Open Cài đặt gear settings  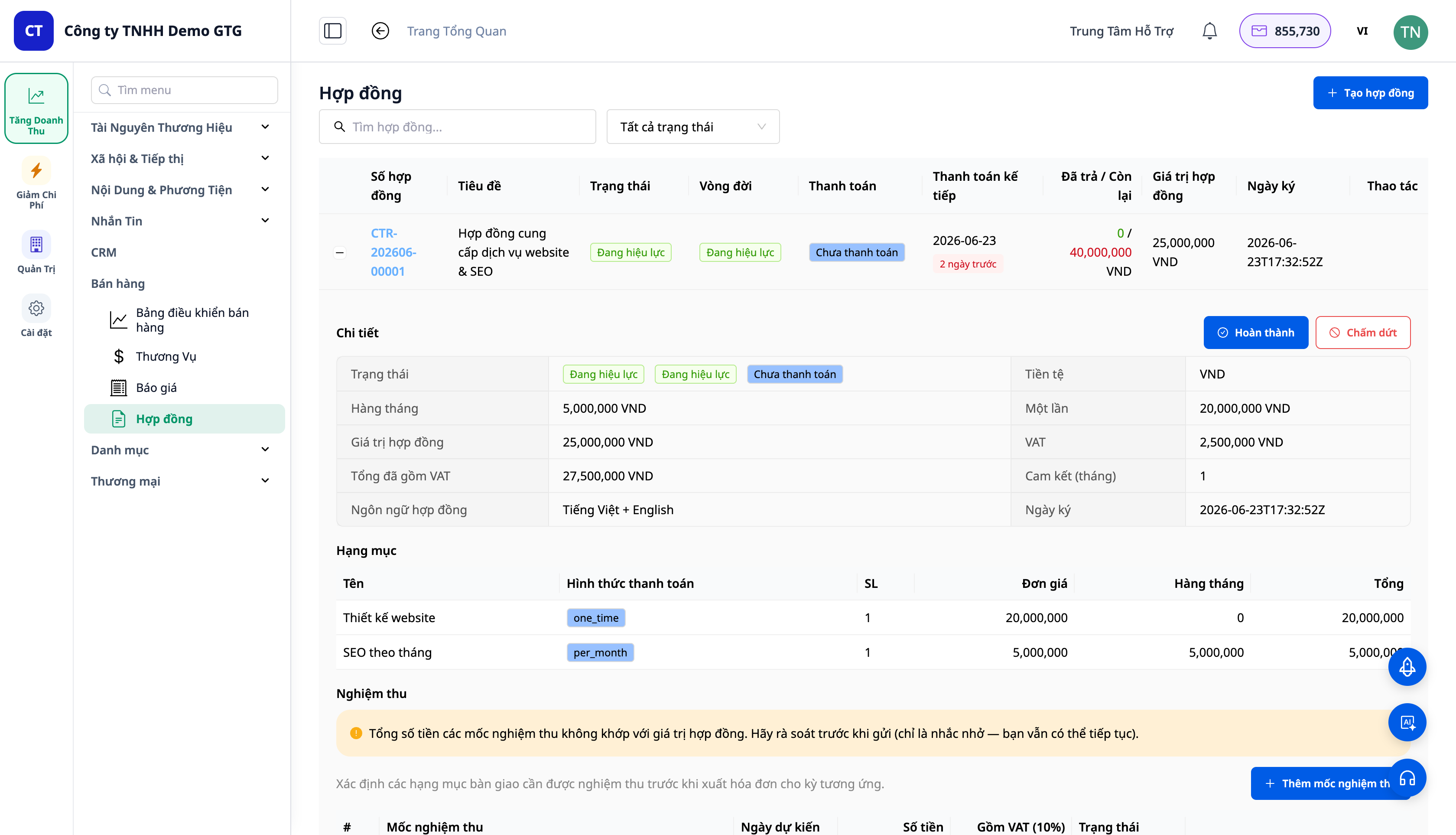36,316
